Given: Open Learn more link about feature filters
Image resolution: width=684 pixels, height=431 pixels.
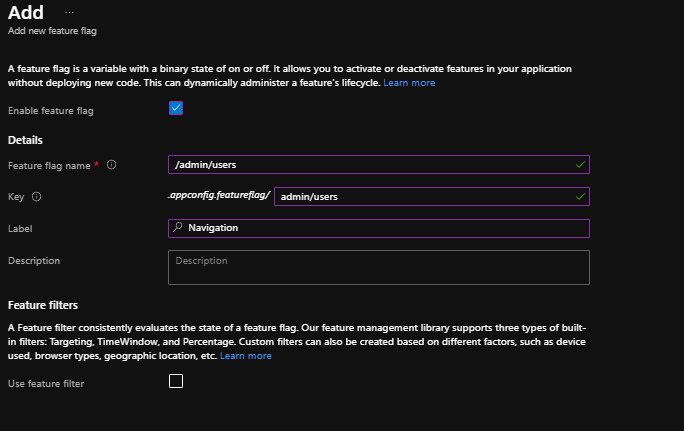Looking at the screenshot, I should (246, 356).
